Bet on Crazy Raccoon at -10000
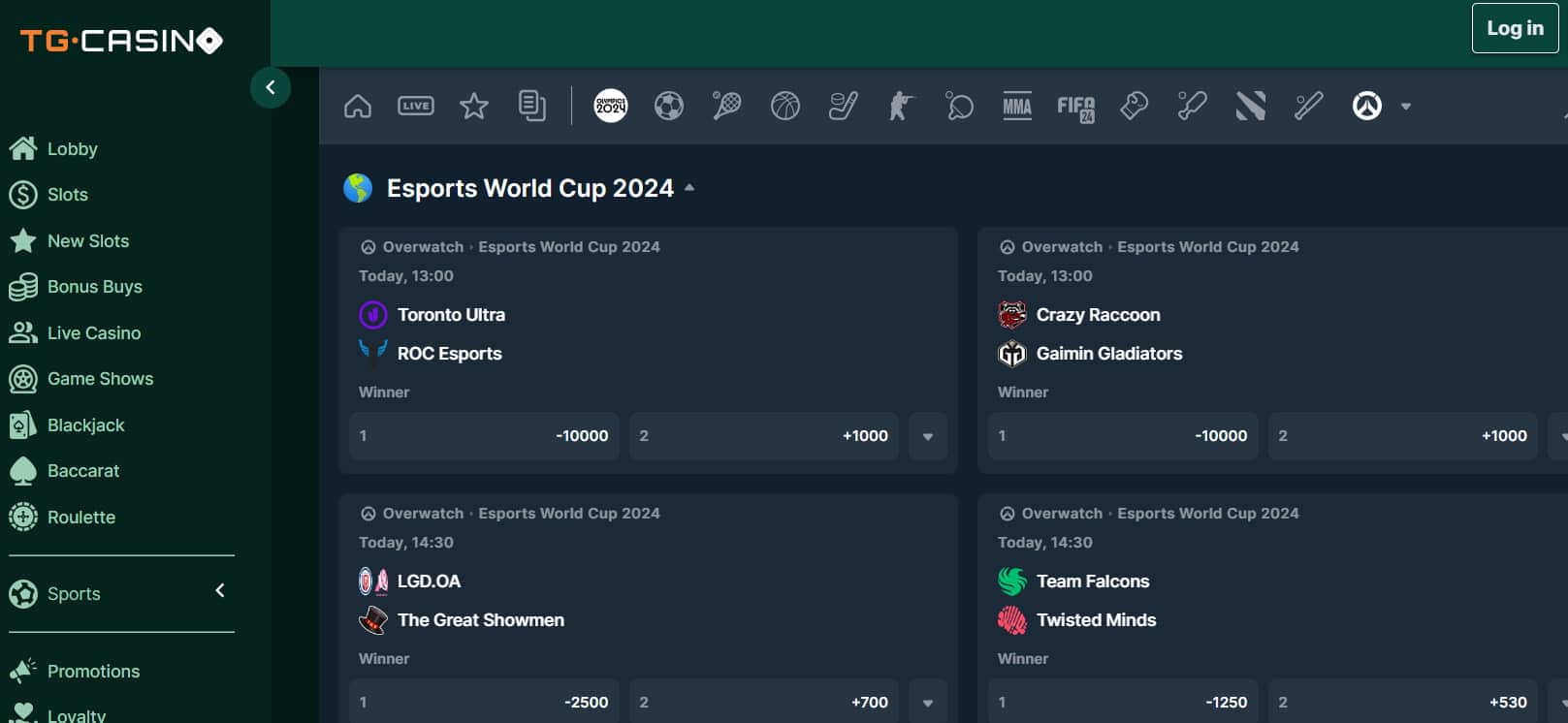Screen dimensions: 1568x723 1123,436
